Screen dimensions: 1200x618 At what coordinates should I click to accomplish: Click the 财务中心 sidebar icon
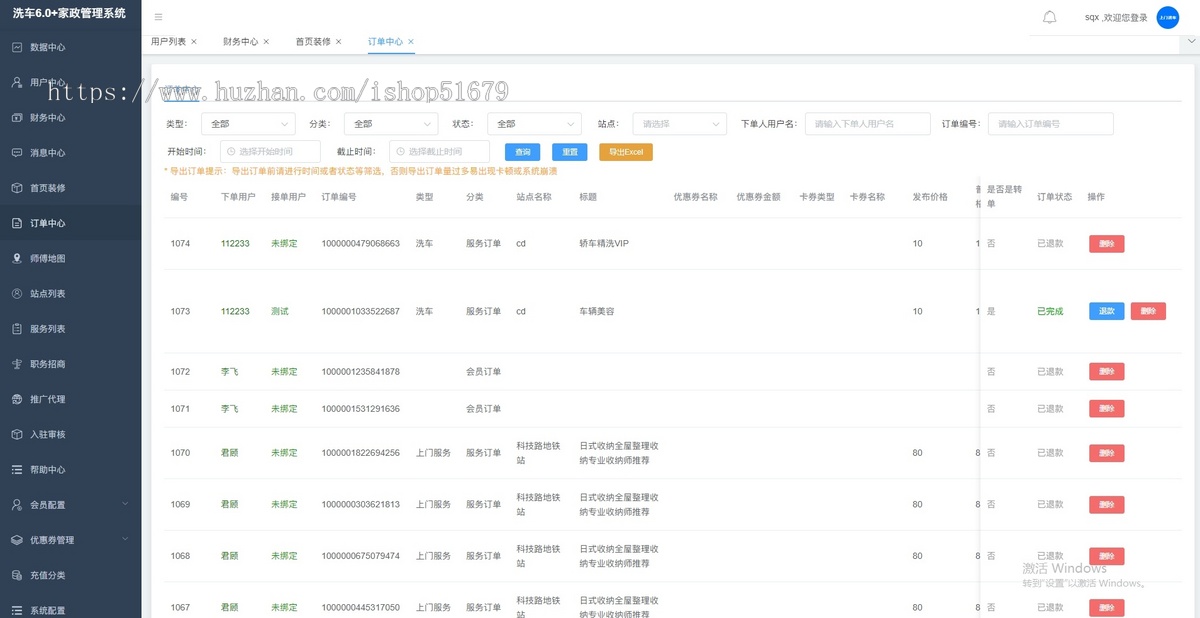(x=17, y=117)
